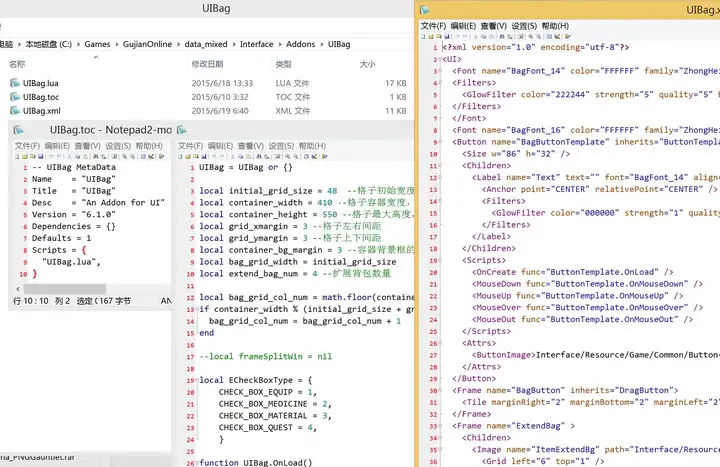Image resolution: width=720 pixels, height=467 pixels.
Task: Go to Addons folder in Explorer breadcrumb
Action: pos(300,44)
